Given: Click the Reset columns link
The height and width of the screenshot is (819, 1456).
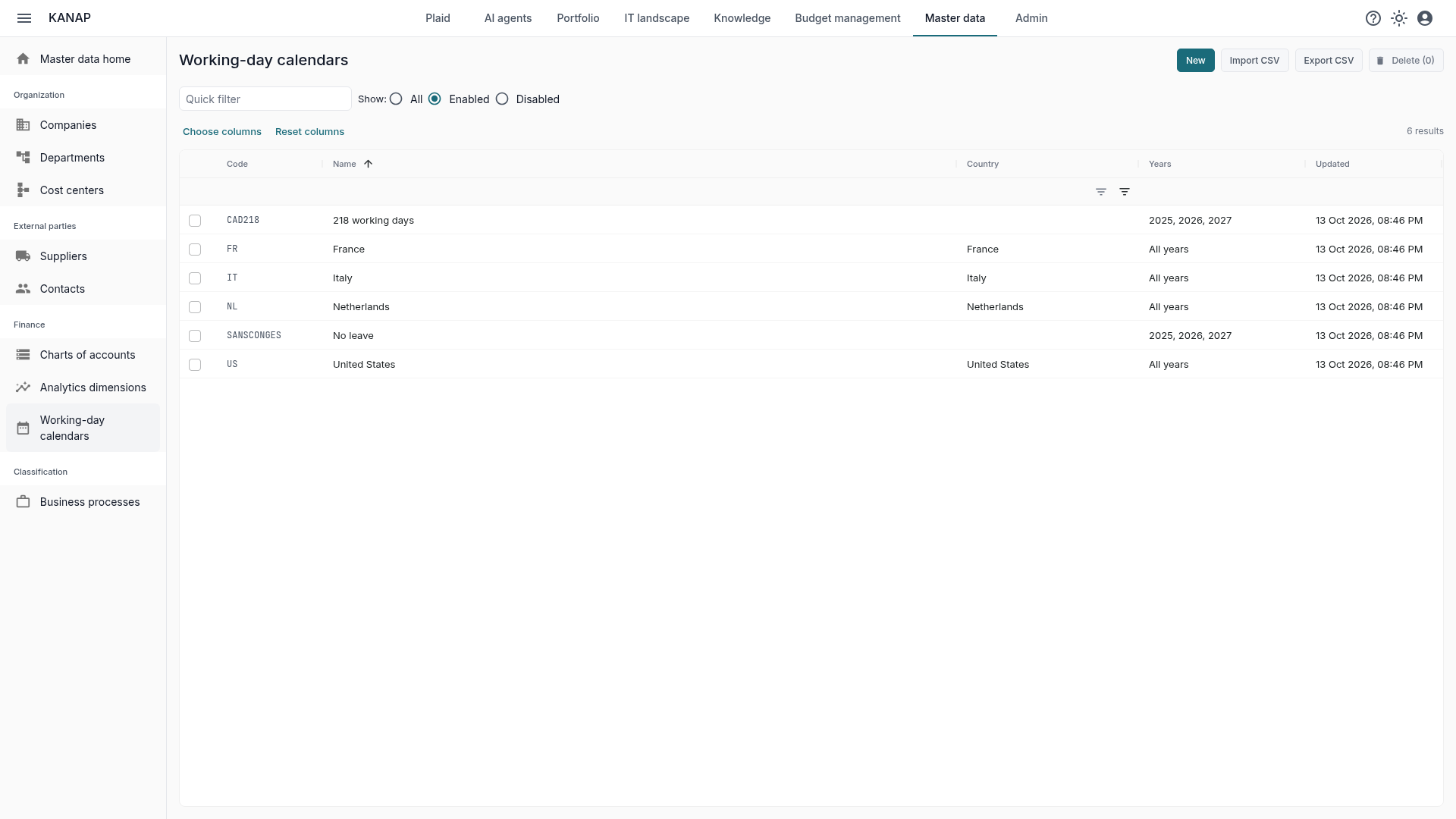Looking at the screenshot, I should [309, 132].
